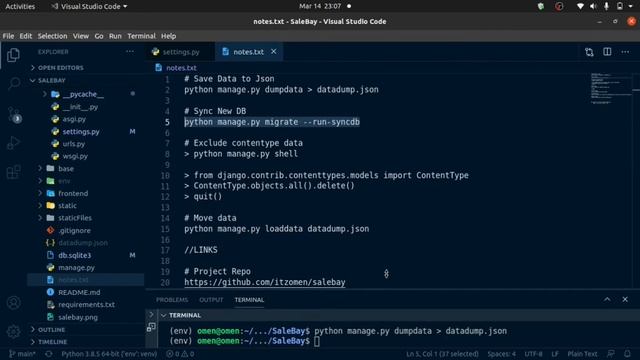Split the editor to the right
640x360 pixels.
[607, 51]
